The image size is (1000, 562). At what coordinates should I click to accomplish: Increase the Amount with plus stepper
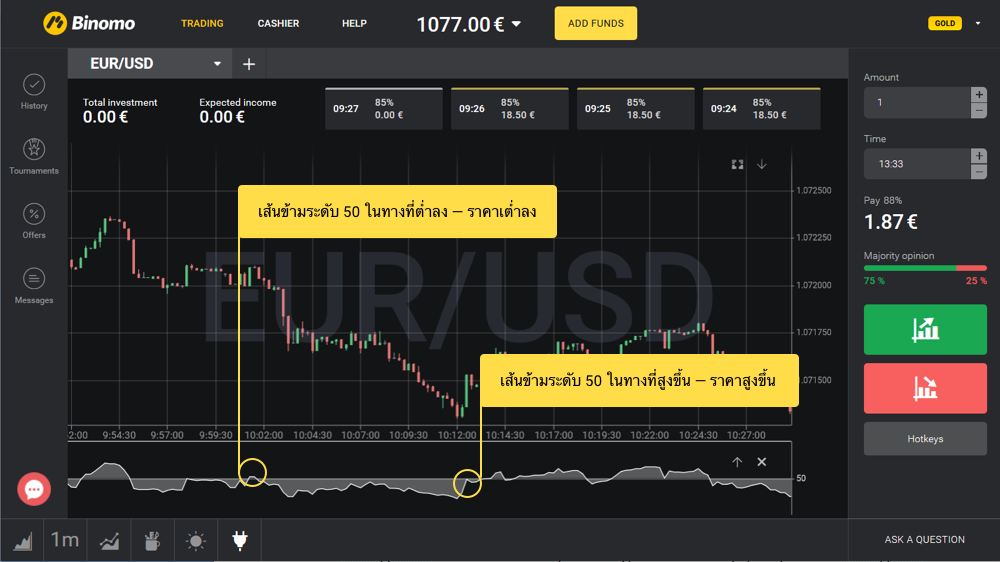(x=978, y=94)
